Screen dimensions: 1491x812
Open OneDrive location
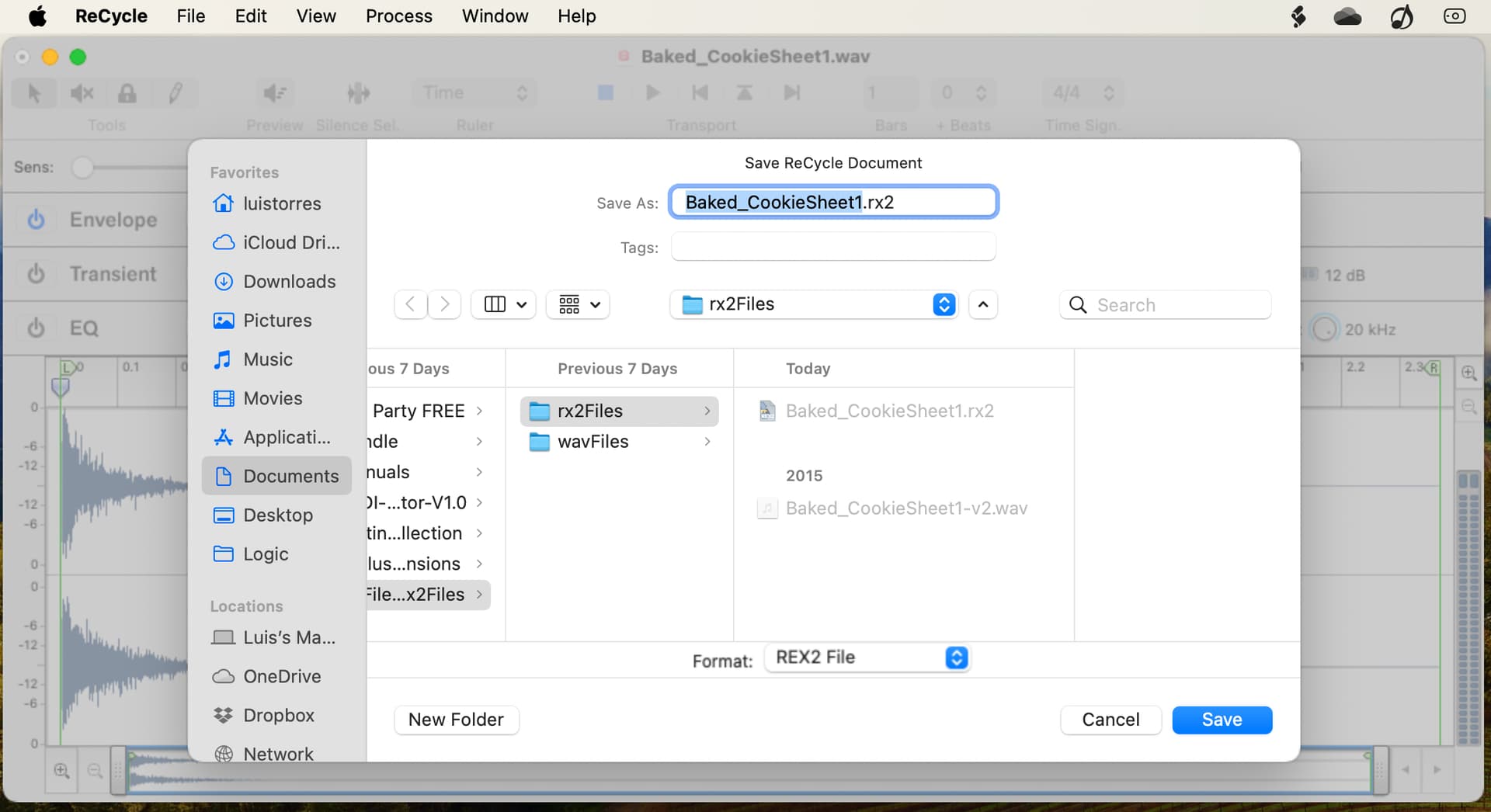tap(276, 676)
